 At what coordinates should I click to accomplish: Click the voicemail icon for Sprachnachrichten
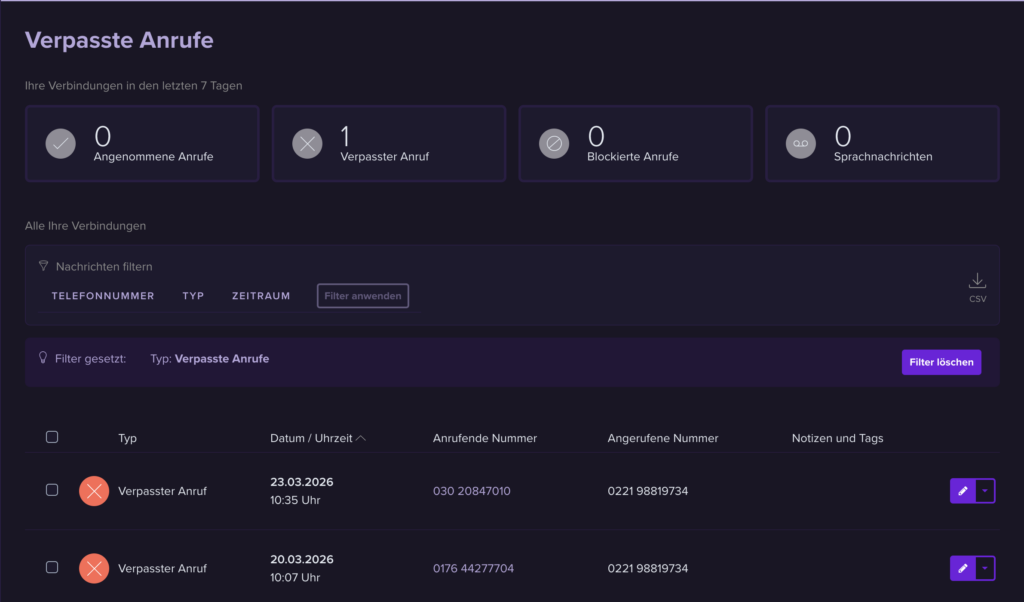(x=800, y=144)
